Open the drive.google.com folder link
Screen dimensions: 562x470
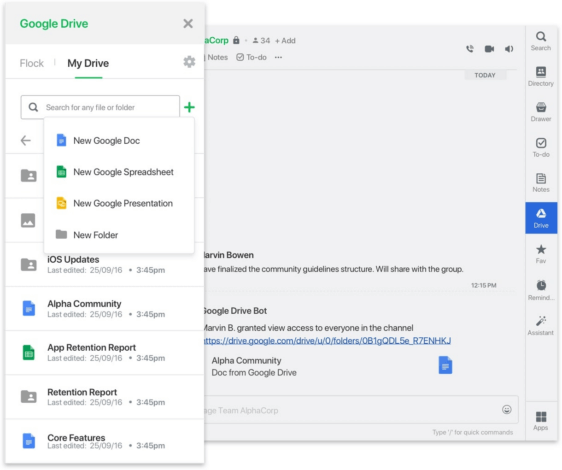tap(327, 341)
